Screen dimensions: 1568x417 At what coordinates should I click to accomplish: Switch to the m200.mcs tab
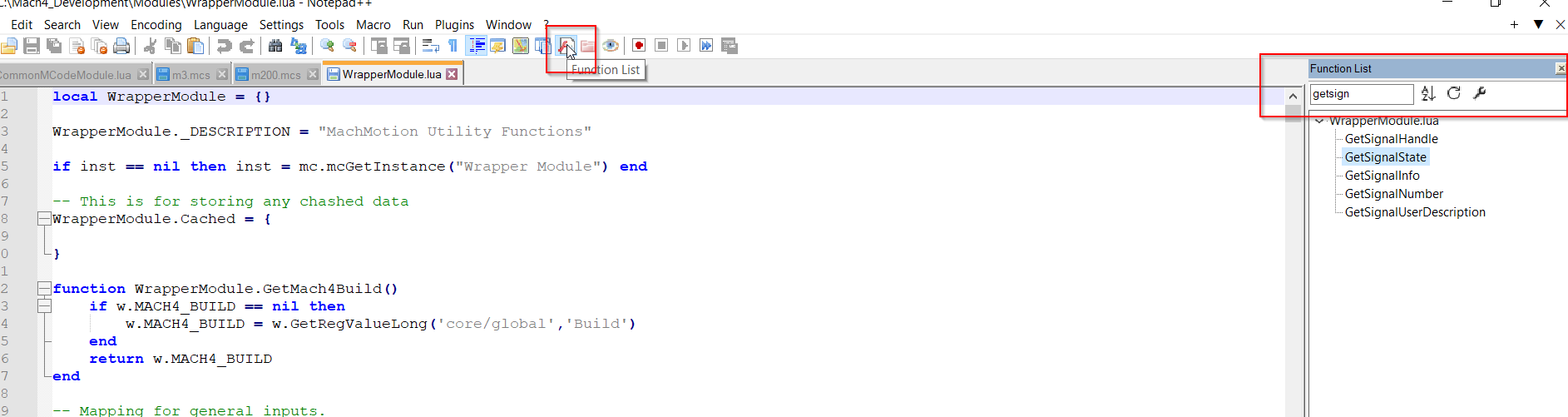[x=275, y=75]
